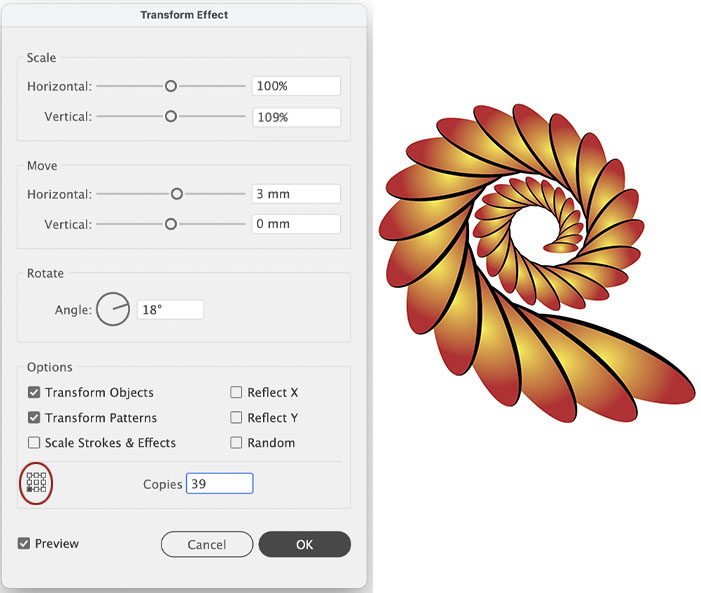This screenshot has height=593, width=701.
Task: Click the reference point locator icon
Action: pyautogui.click(x=37, y=483)
